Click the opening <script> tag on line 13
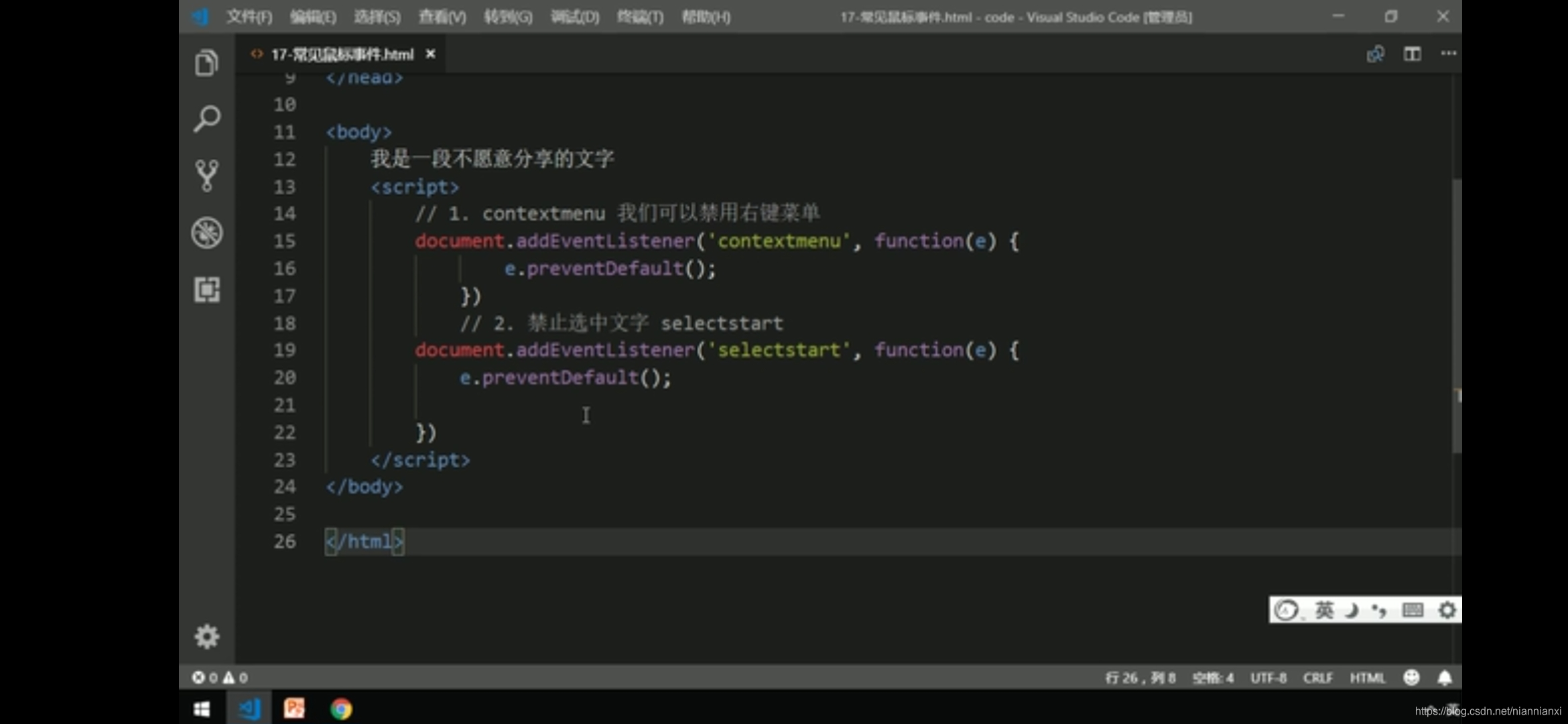The height and width of the screenshot is (724, 1568). coord(415,187)
